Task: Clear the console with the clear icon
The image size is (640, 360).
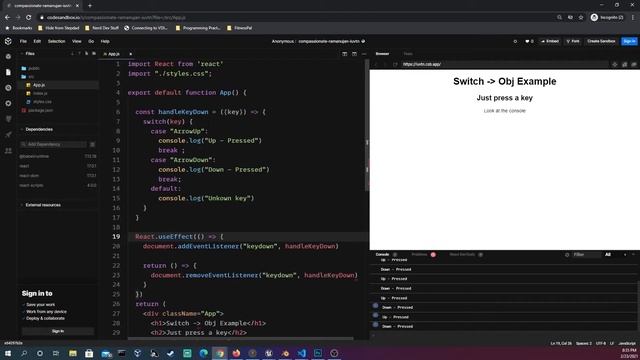Action: (x=567, y=255)
